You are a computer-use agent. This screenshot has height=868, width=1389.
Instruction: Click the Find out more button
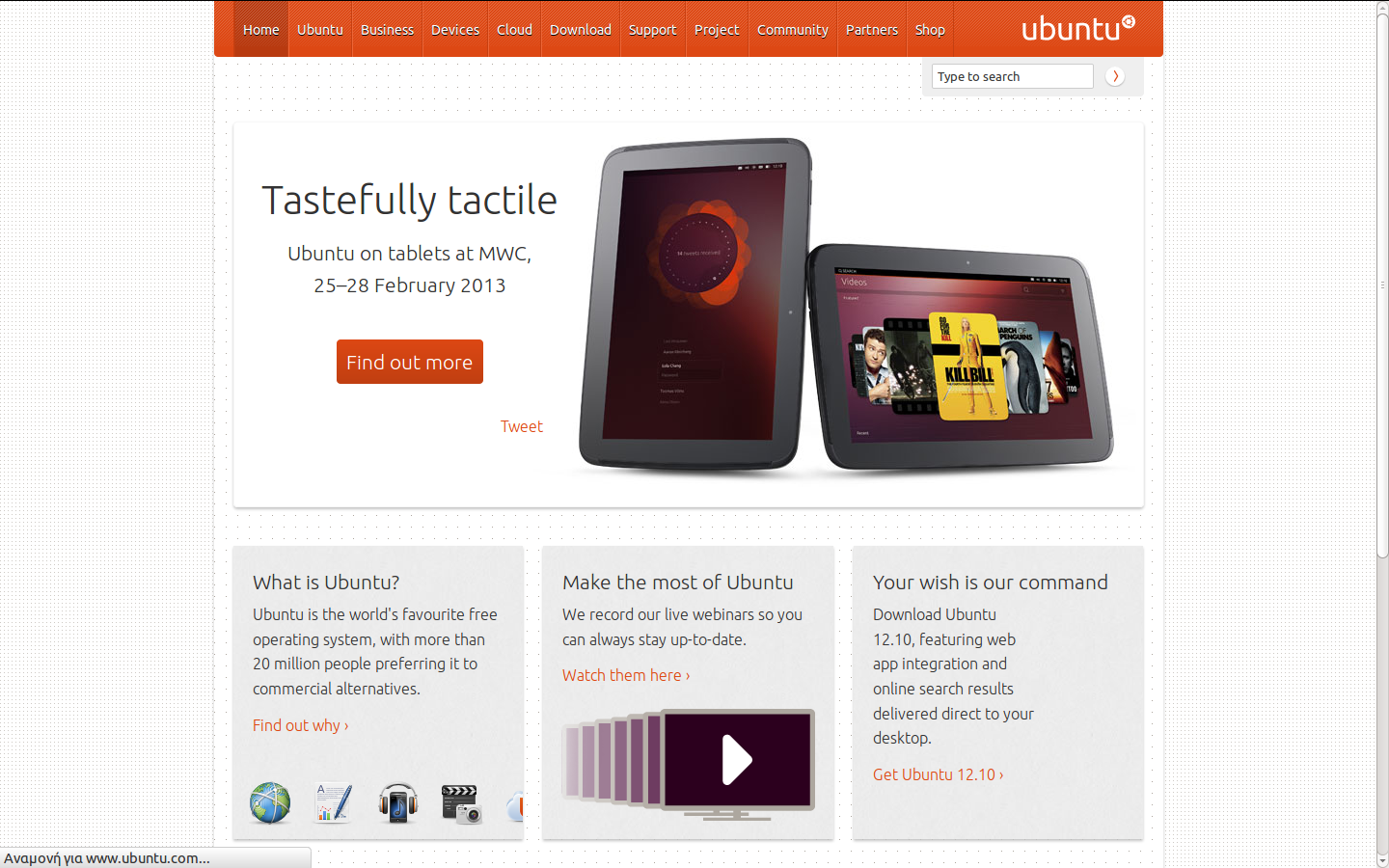click(x=410, y=362)
